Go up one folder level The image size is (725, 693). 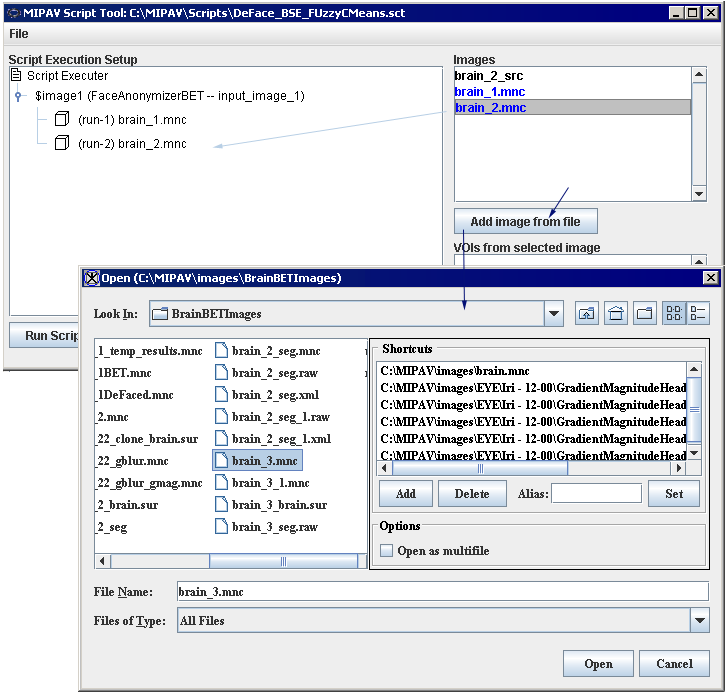pyautogui.click(x=587, y=314)
